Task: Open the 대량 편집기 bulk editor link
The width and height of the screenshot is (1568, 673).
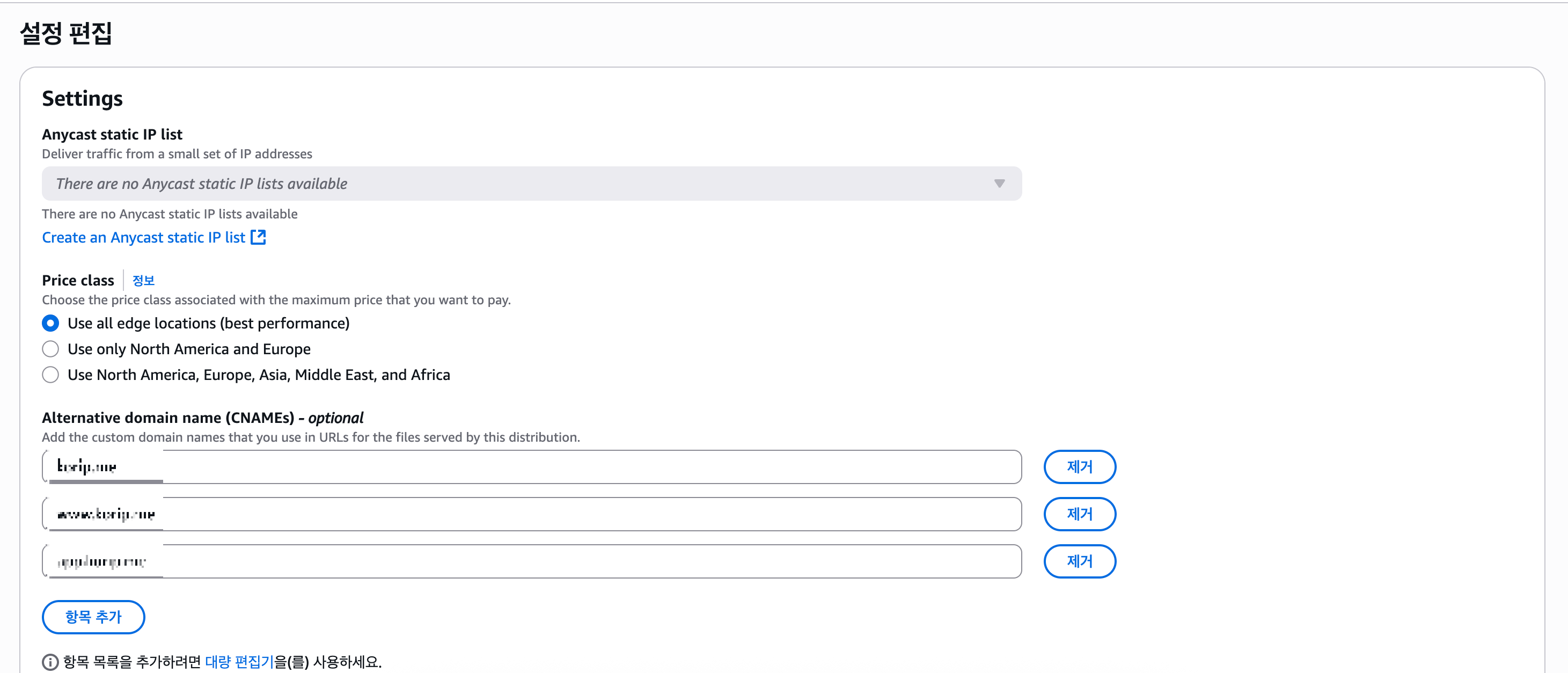Action: click(x=239, y=661)
